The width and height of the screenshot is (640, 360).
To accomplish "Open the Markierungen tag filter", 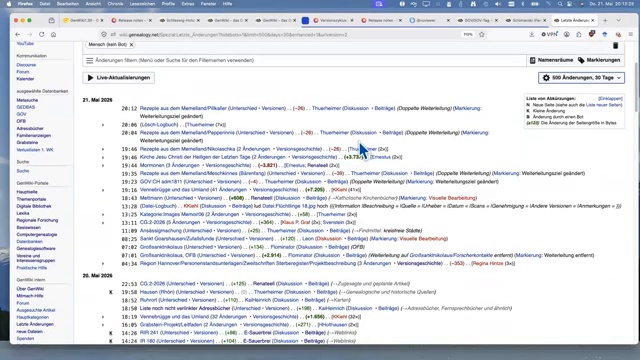I will click(x=599, y=60).
